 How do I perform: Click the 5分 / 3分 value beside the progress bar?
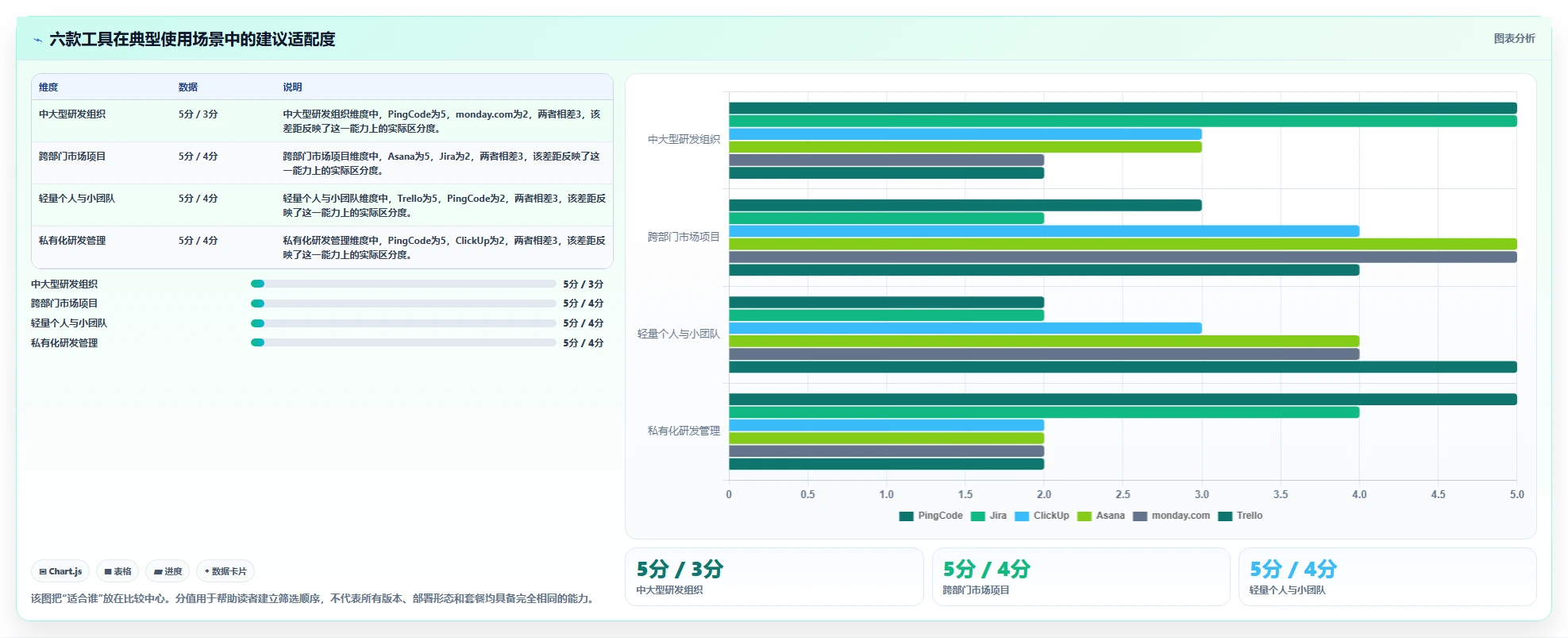click(584, 284)
